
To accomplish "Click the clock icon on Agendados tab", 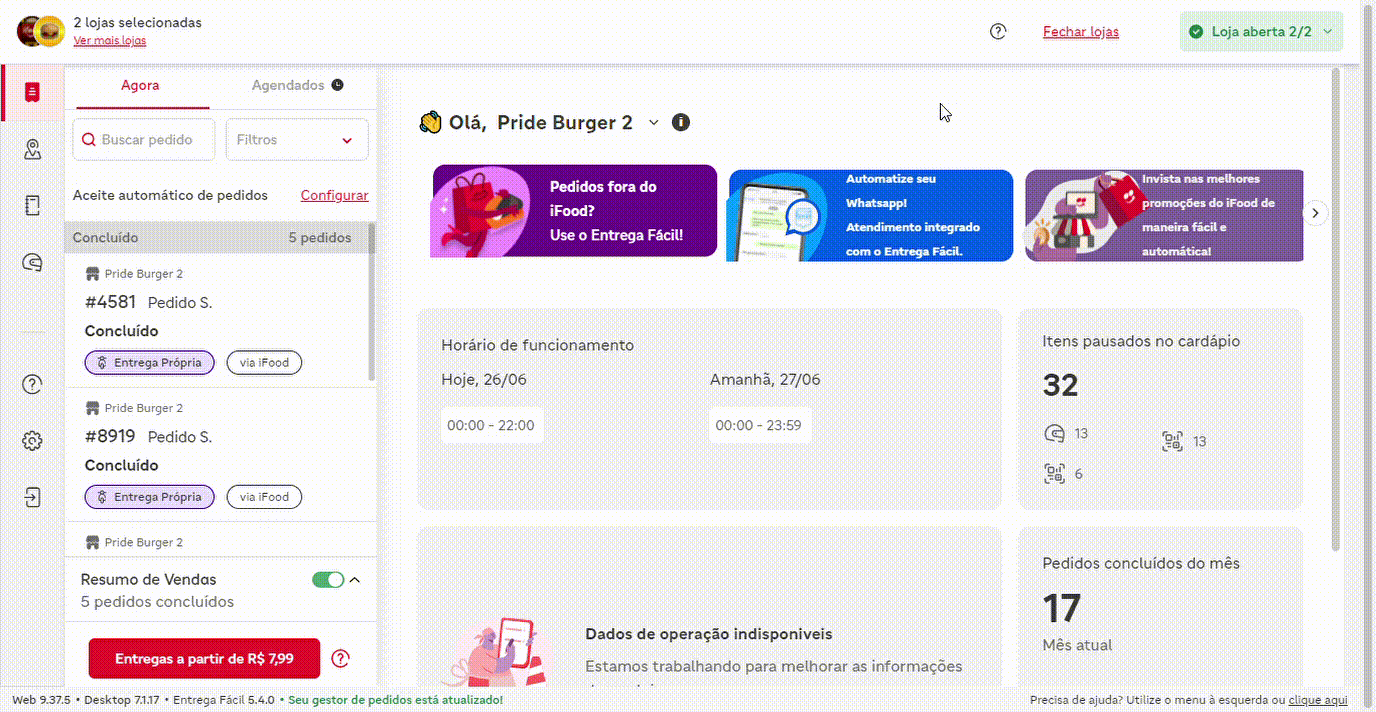I will (338, 85).
